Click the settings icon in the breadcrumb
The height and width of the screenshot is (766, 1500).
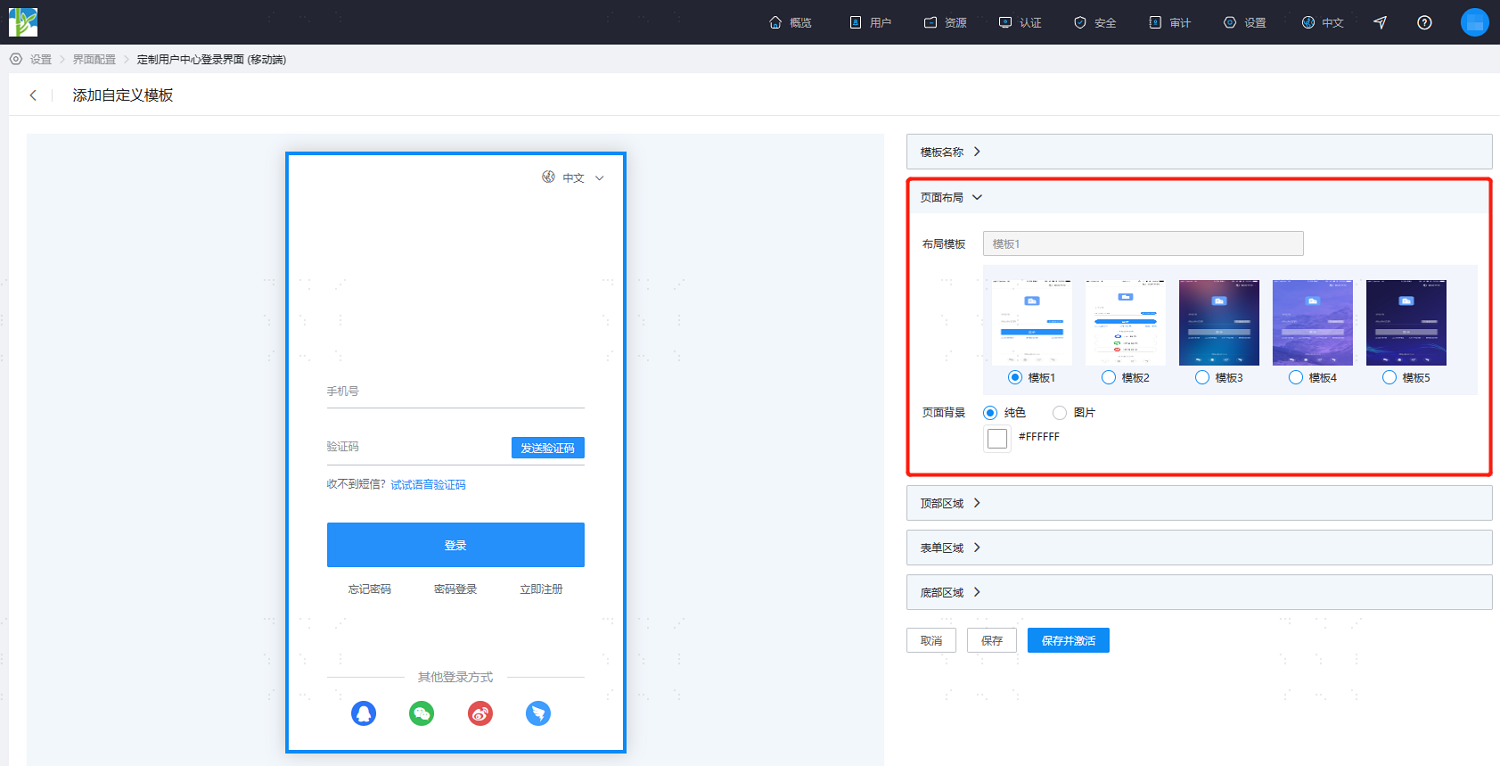coord(16,59)
